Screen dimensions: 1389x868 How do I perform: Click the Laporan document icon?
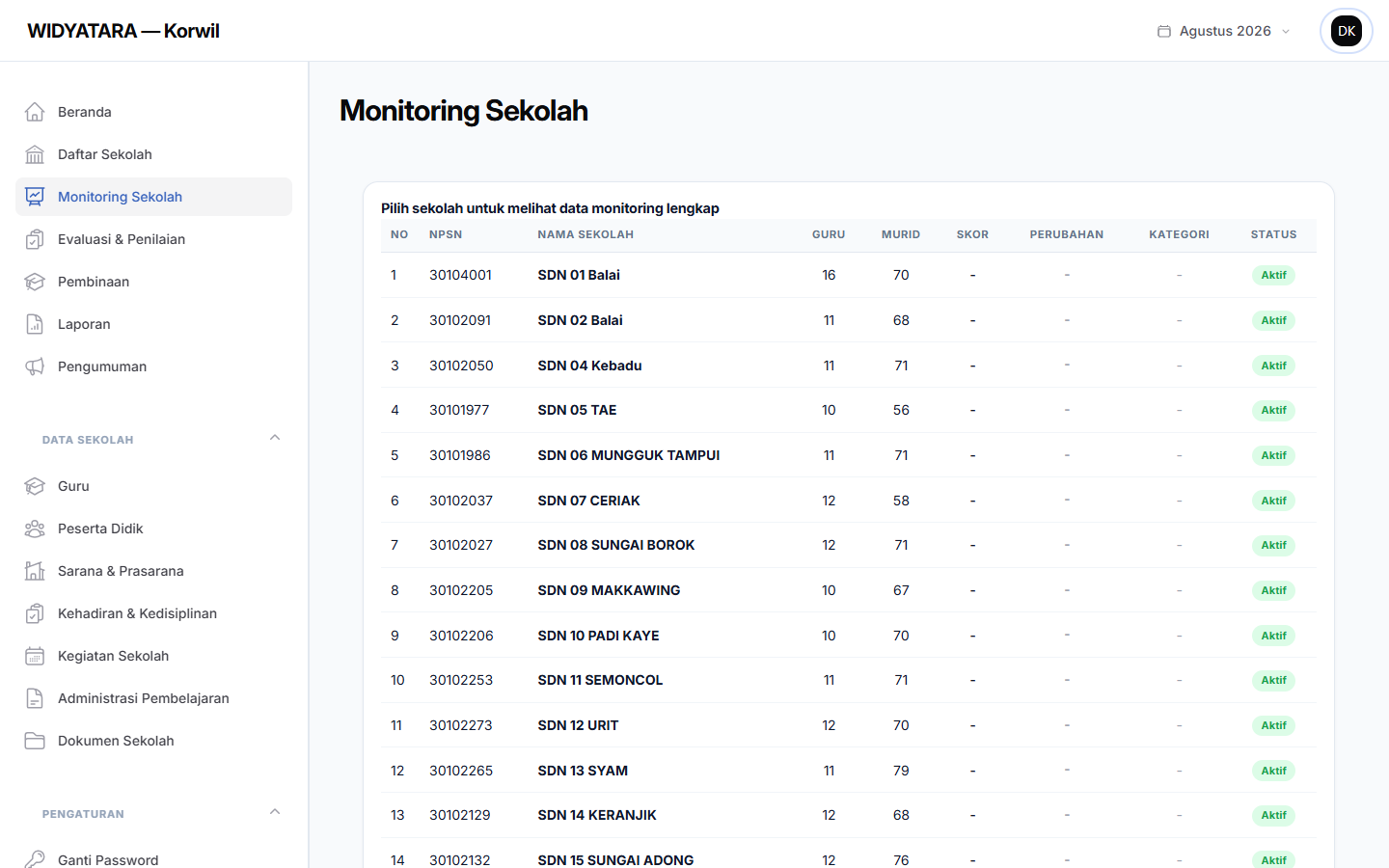pos(35,324)
